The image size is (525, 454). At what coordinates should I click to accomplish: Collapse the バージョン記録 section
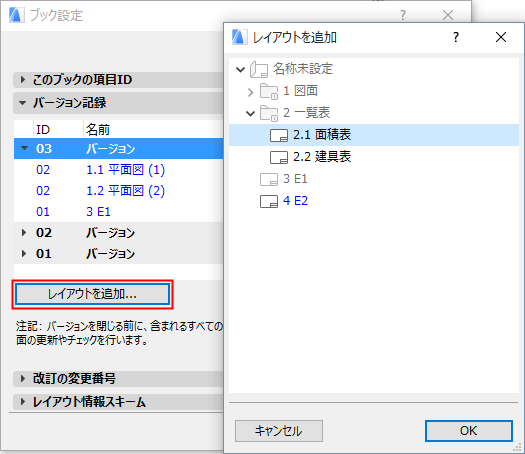[x=22, y=103]
